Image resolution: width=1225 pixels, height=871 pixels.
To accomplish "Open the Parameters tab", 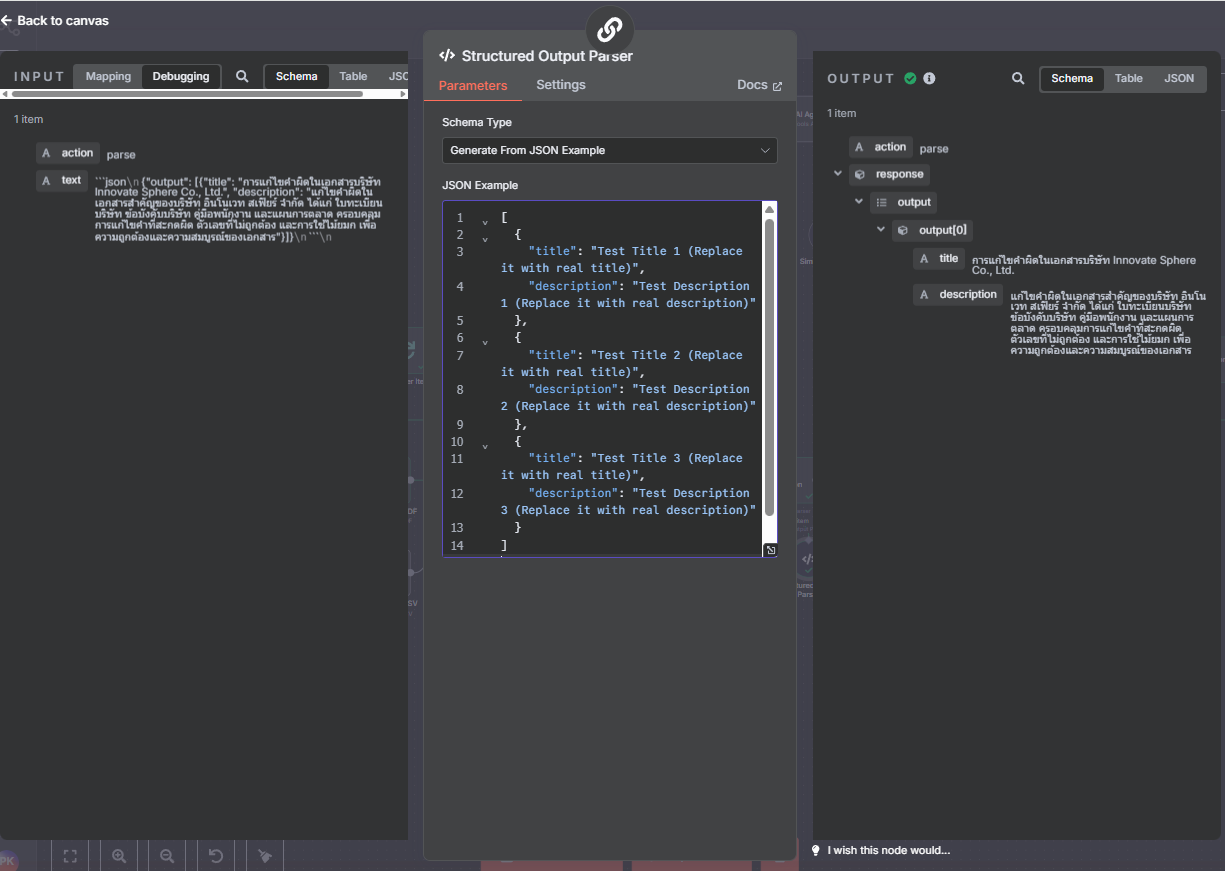I will click(x=473, y=85).
